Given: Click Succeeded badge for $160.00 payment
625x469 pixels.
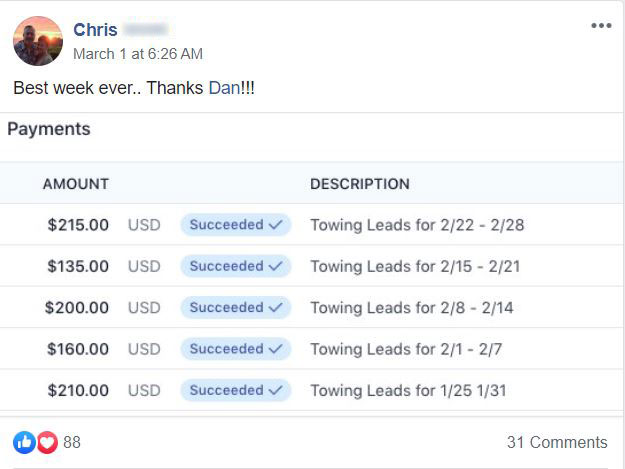Looking at the screenshot, I should tap(236, 349).
